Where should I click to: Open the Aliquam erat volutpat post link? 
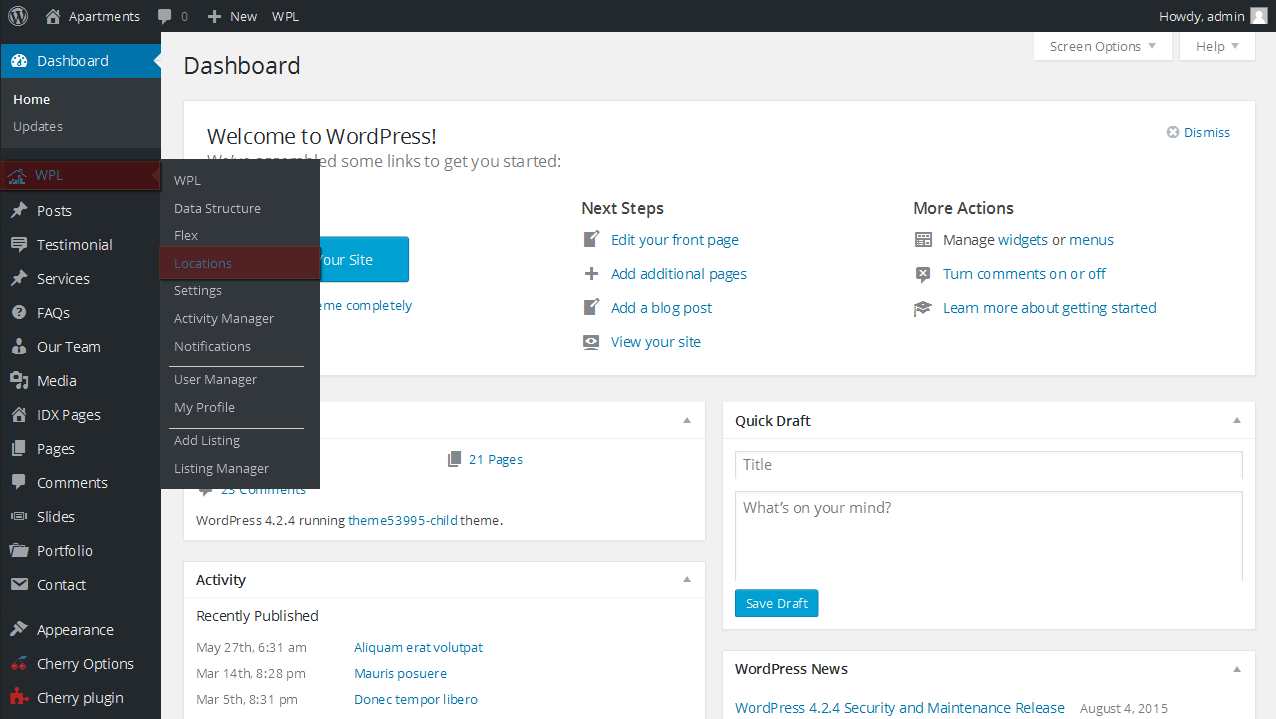418,647
